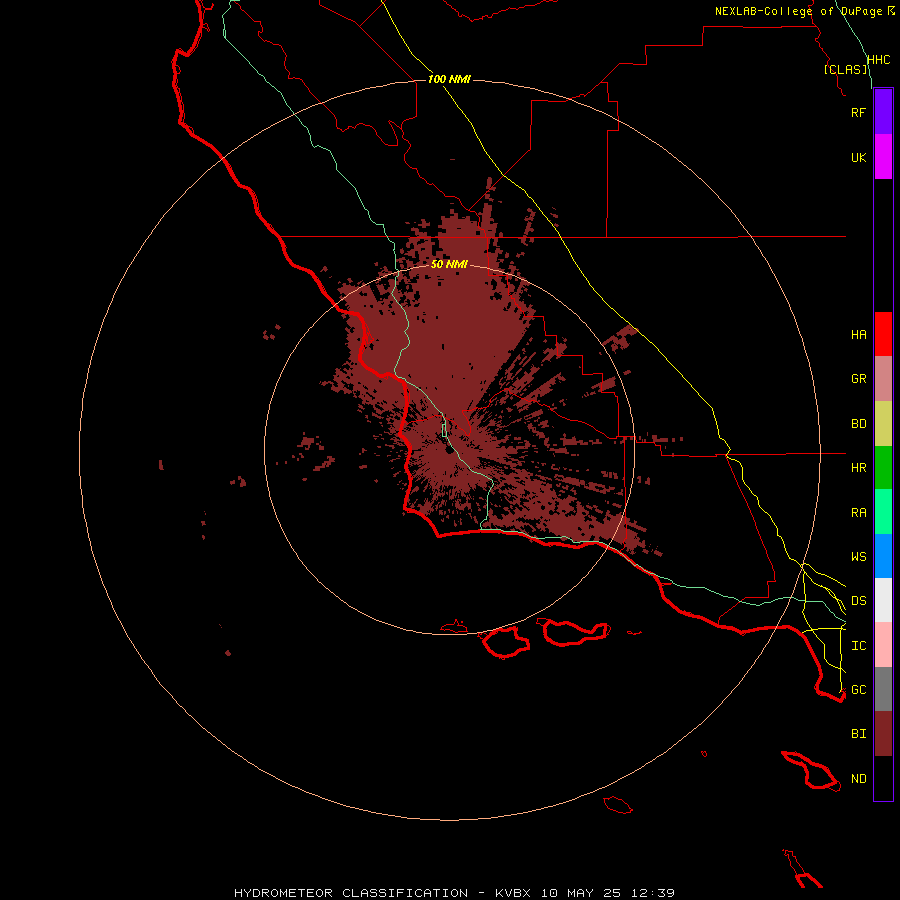The width and height of the screenshot is (900, 900).
Task: Click the UK legend label
Action: click(x=858, y=158)
